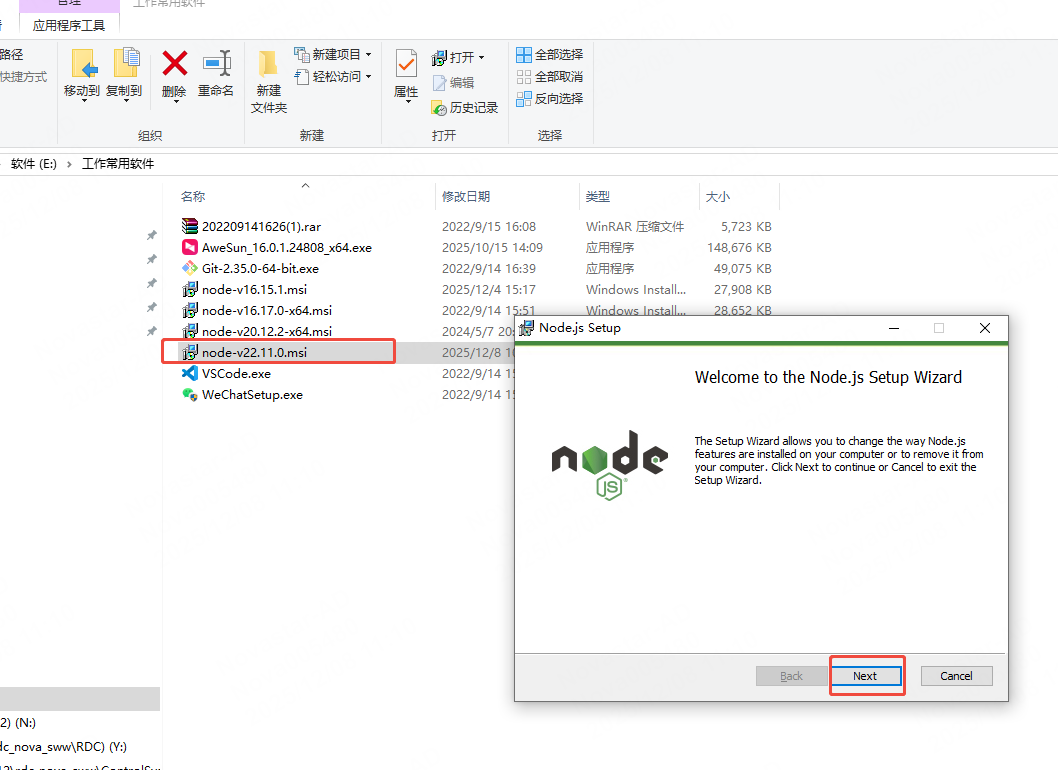Switch to the Application Tools (应用程序工具) tab

(x=69, y=25)
